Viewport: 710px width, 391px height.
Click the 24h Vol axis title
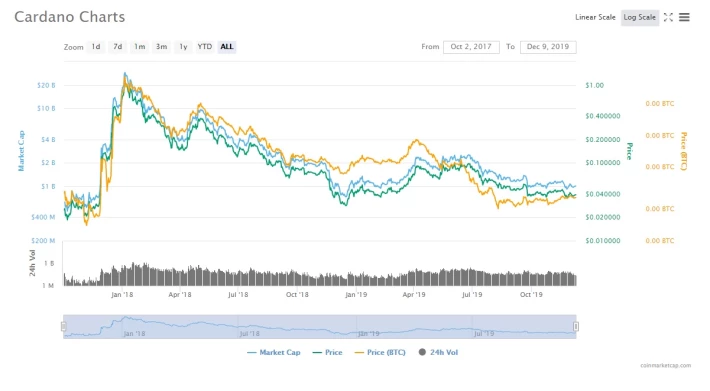pos(32,262)
